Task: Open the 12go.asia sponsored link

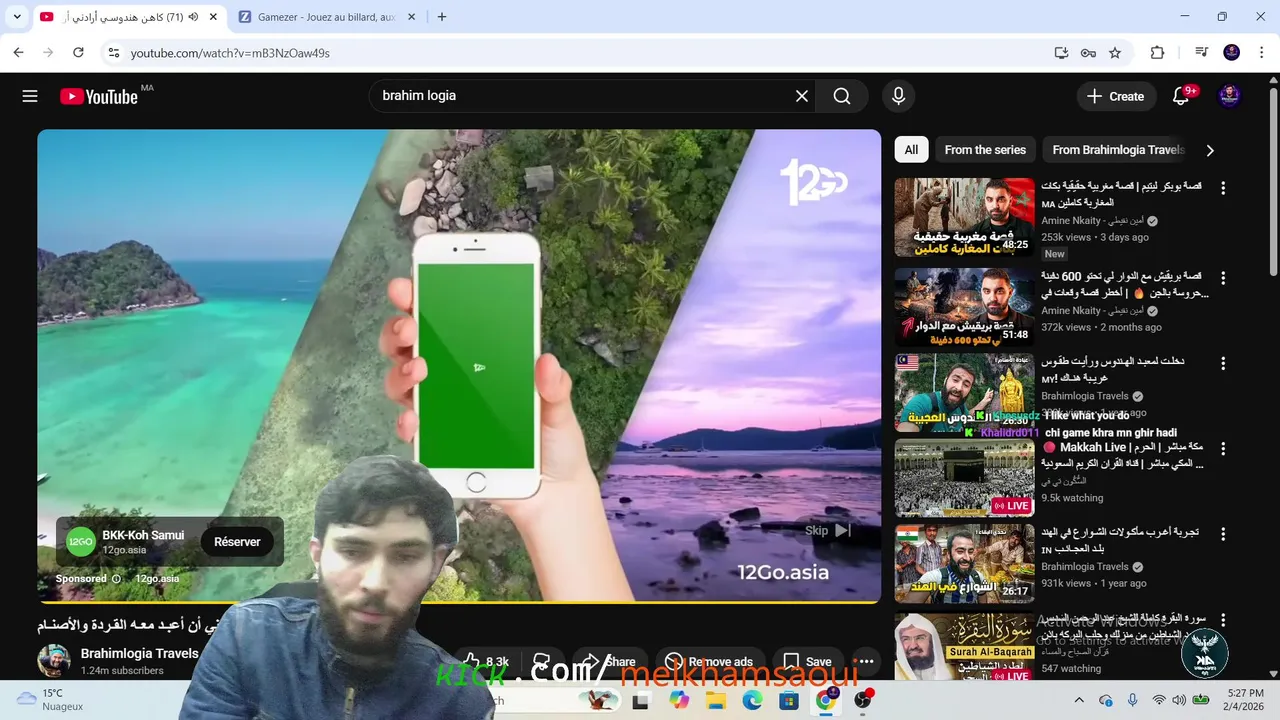Action: point(157,579)
